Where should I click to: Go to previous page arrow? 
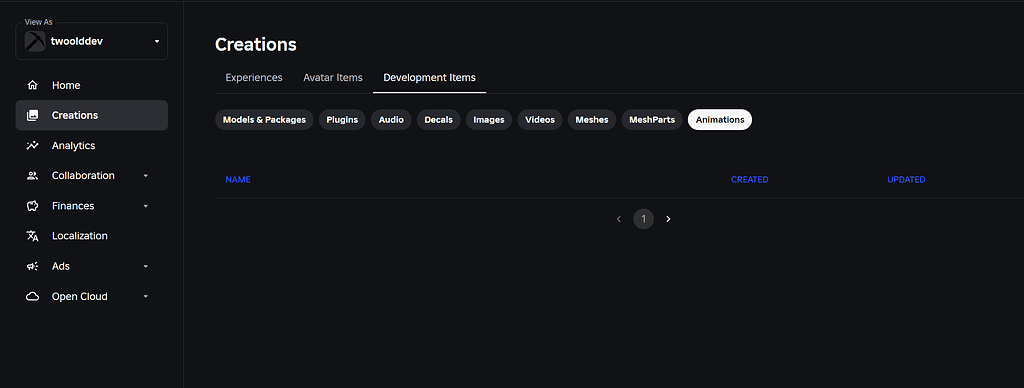(x=619, y=219)
